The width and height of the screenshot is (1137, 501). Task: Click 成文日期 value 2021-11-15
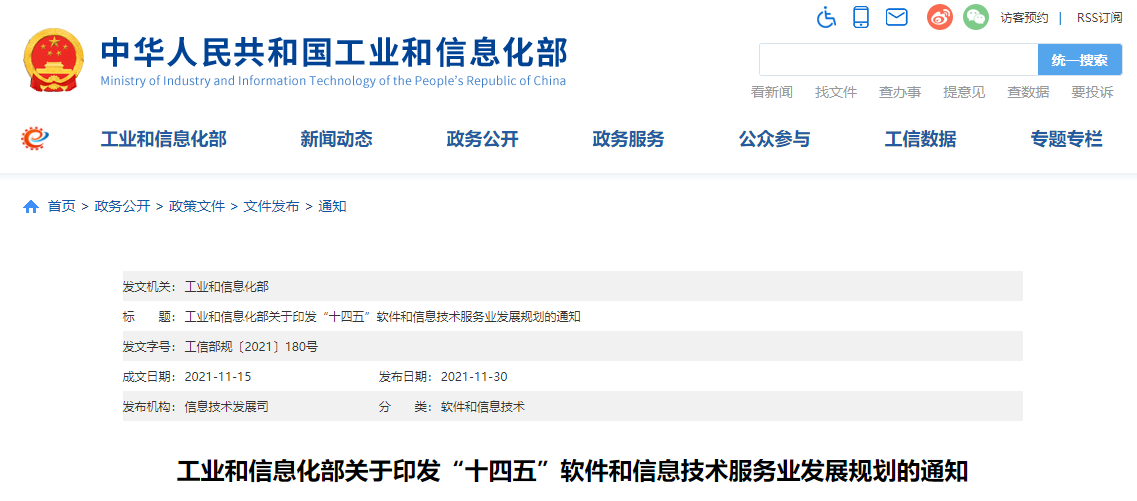218,377
